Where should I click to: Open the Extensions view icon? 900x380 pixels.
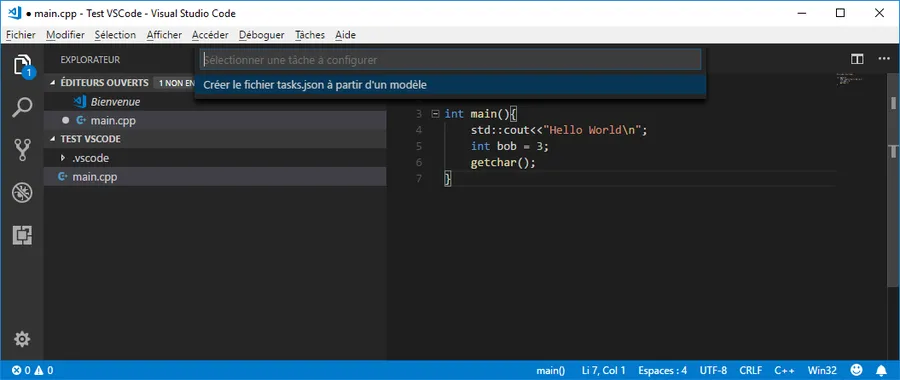click(x=22, y=235)
